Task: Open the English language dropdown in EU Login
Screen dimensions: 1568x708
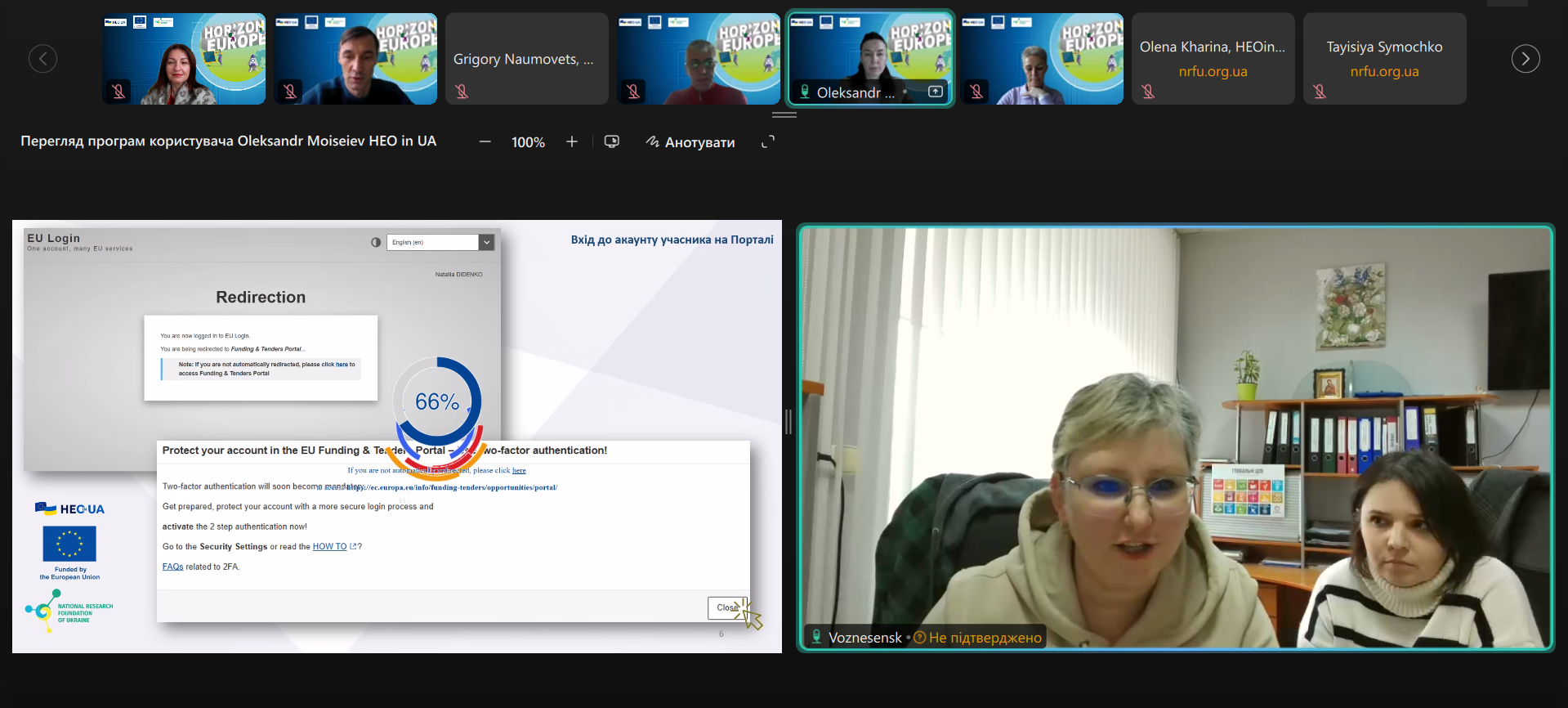Action: pyautogui.click(x=486, y=242)
